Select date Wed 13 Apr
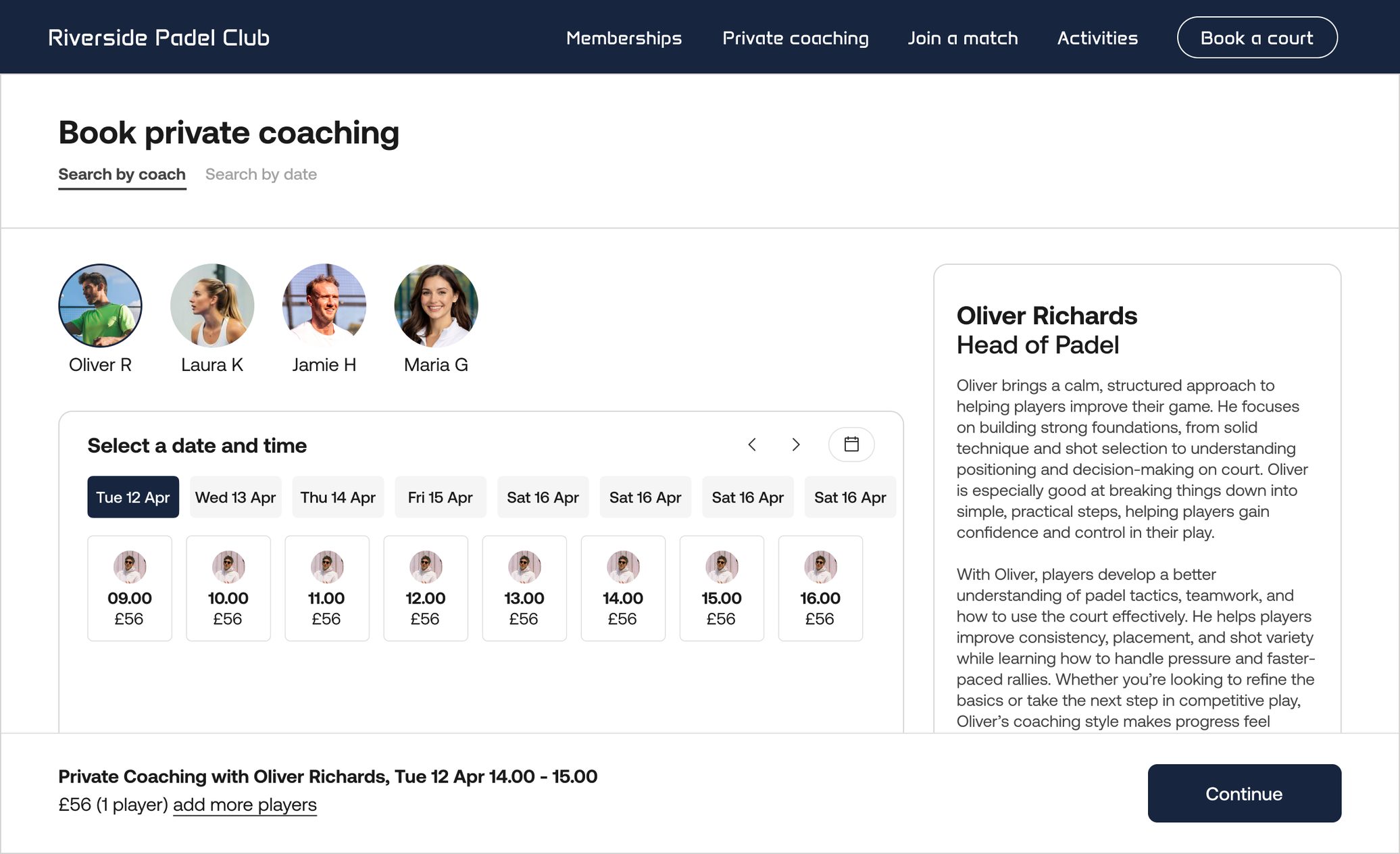Screen dimensions: 1400x854 (x=235, y=497)
